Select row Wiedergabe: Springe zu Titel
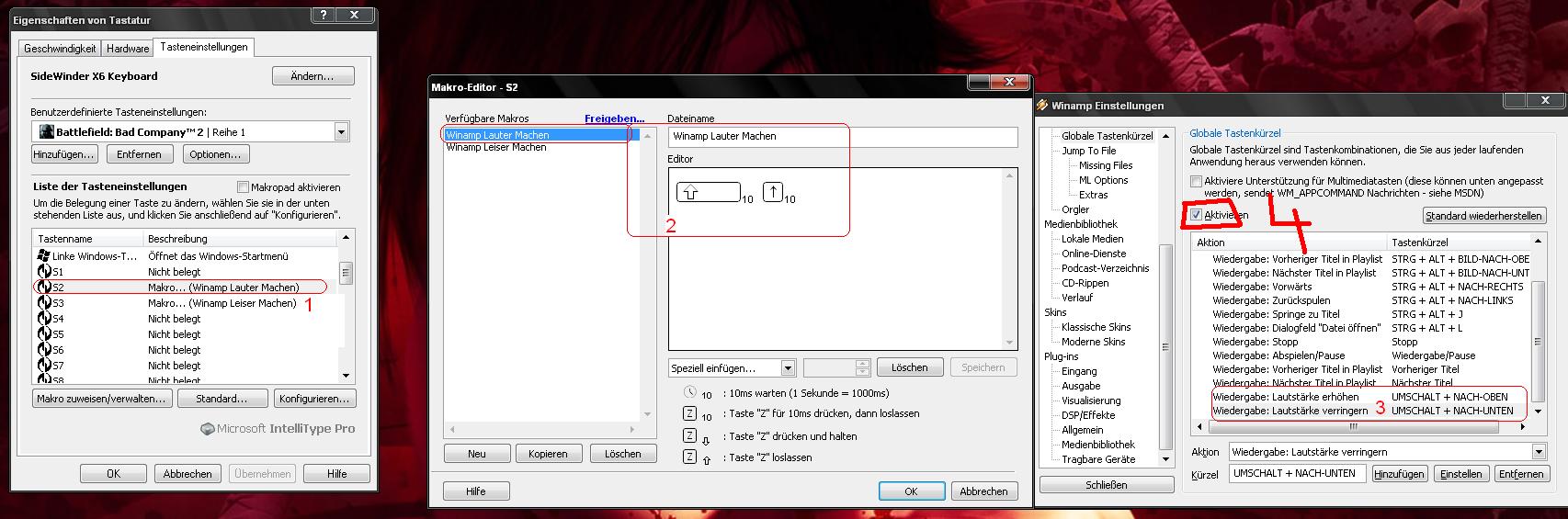This screenshot has height=519, width=1568. coord(1362,314)
